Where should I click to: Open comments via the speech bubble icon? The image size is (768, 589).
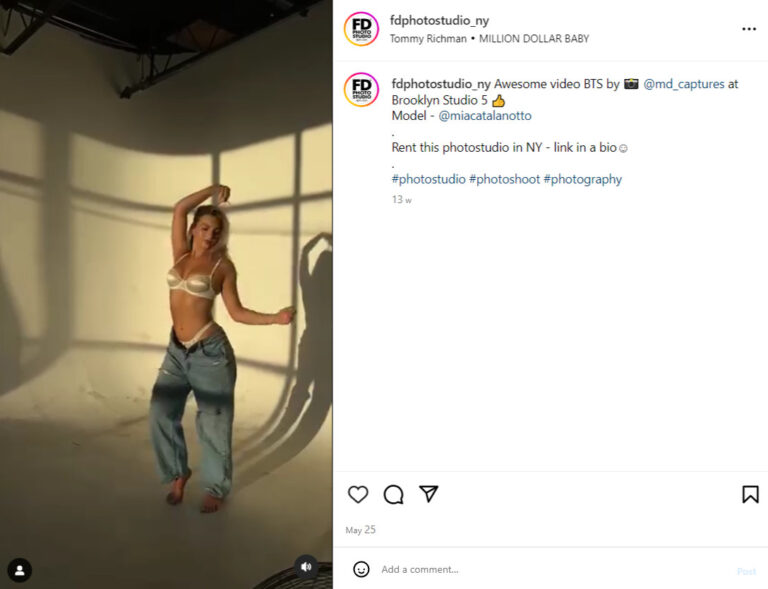click(393, 495)
